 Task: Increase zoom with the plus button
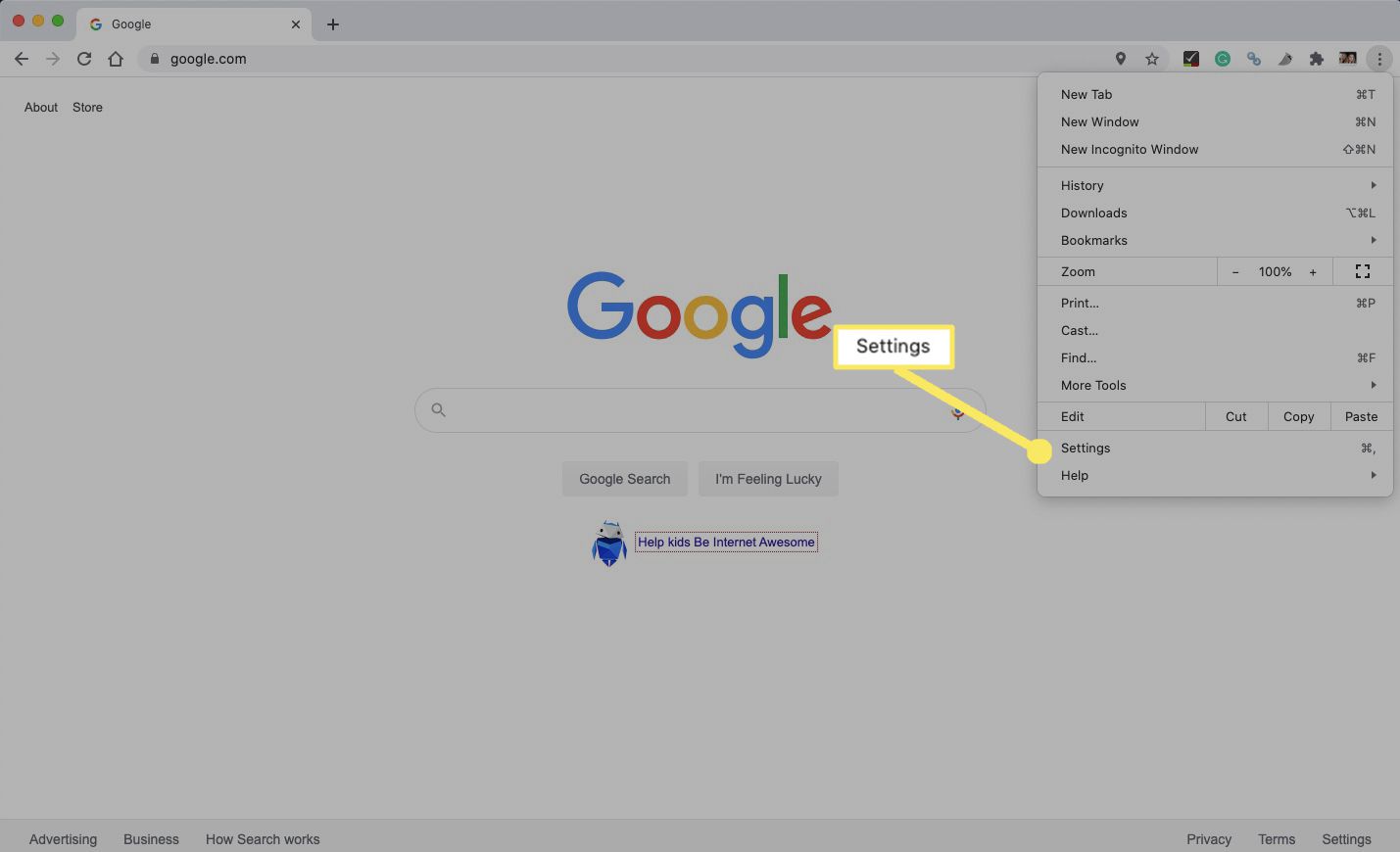(x=1313, y=272)
